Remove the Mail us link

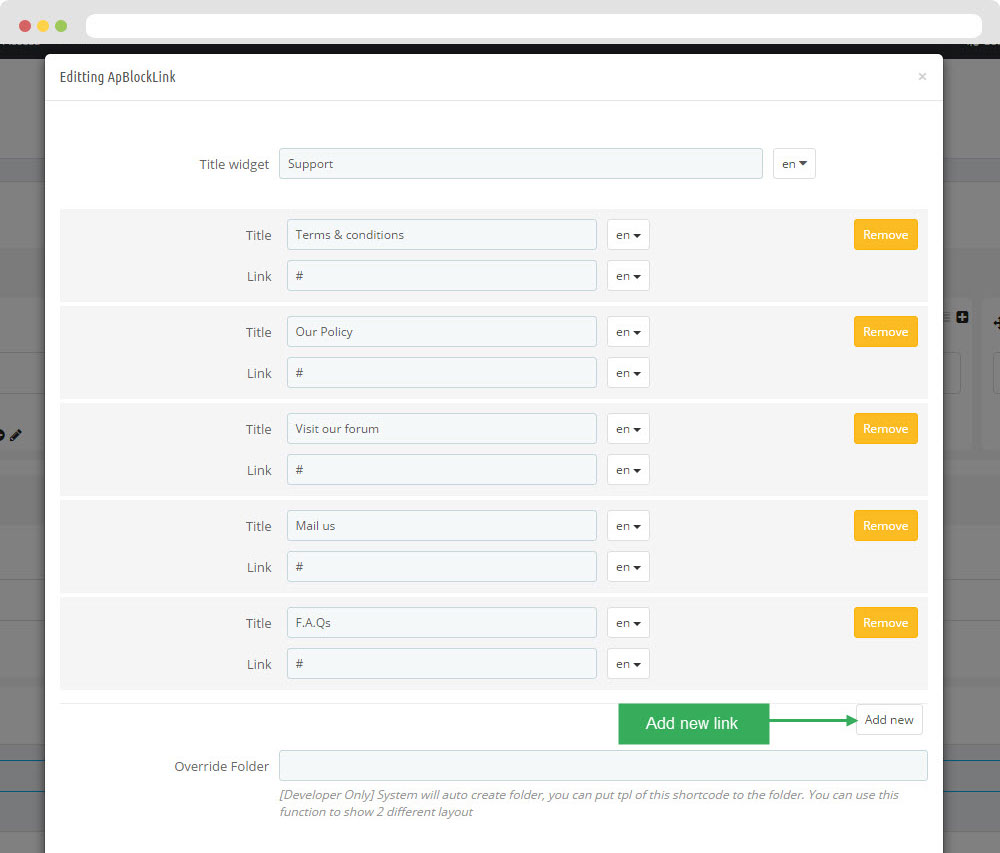(885, 526)
